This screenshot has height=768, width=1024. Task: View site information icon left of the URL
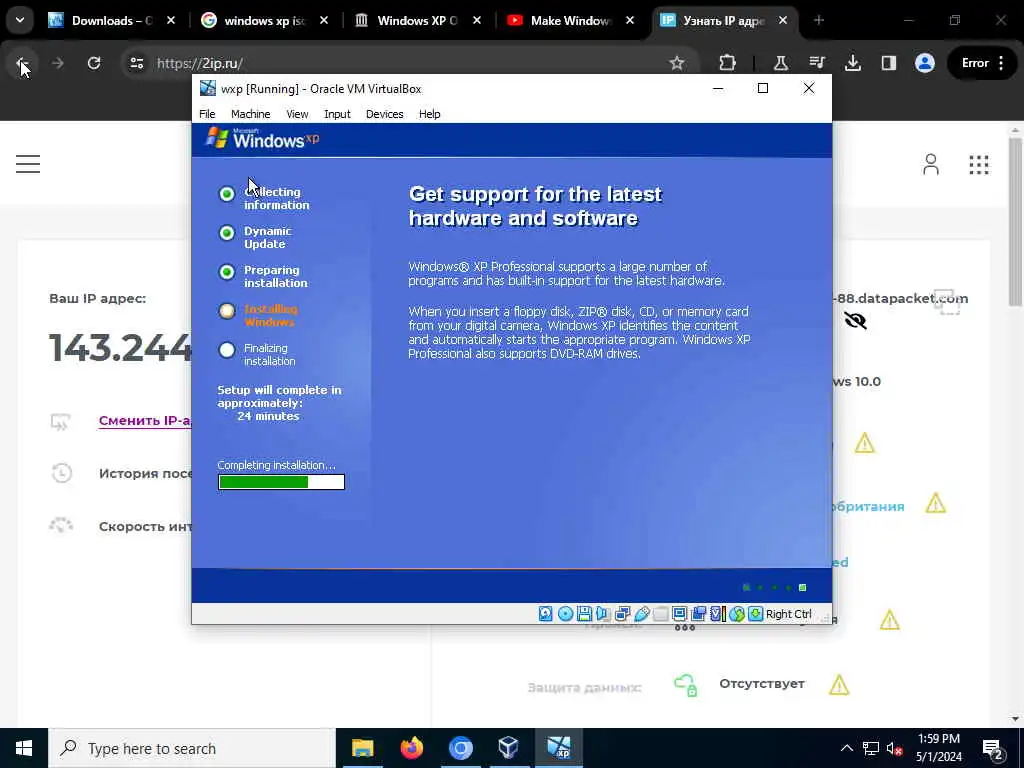(x=136, y=63)
